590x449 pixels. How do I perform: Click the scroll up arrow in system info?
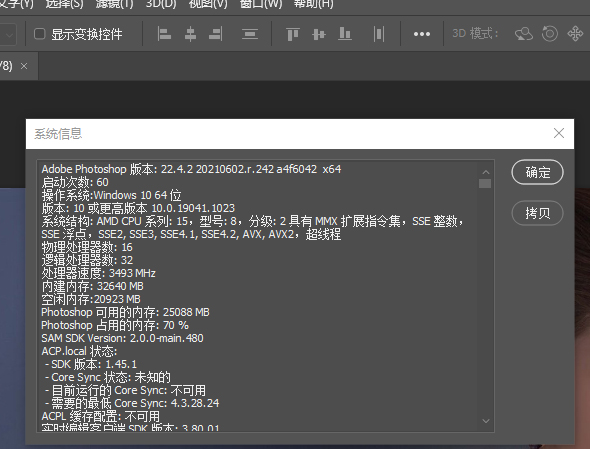[x=485, y=172]
